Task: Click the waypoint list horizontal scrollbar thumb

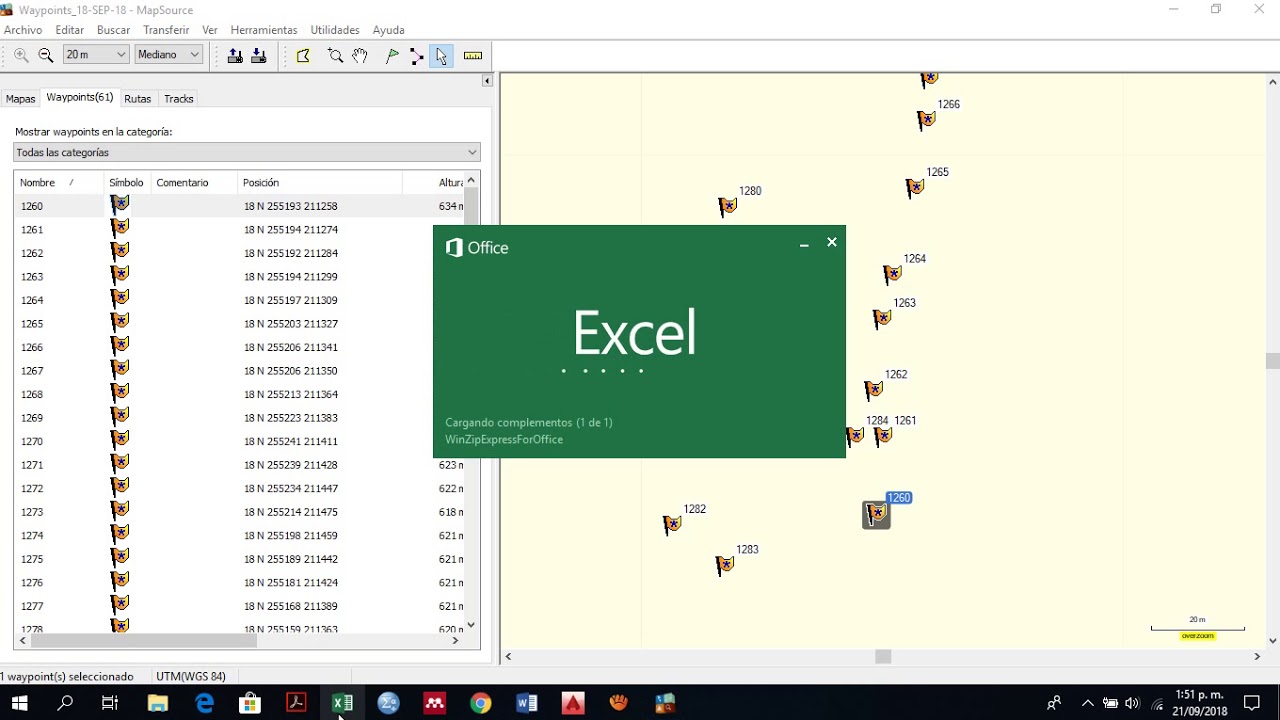Action: tap(145, 640)
